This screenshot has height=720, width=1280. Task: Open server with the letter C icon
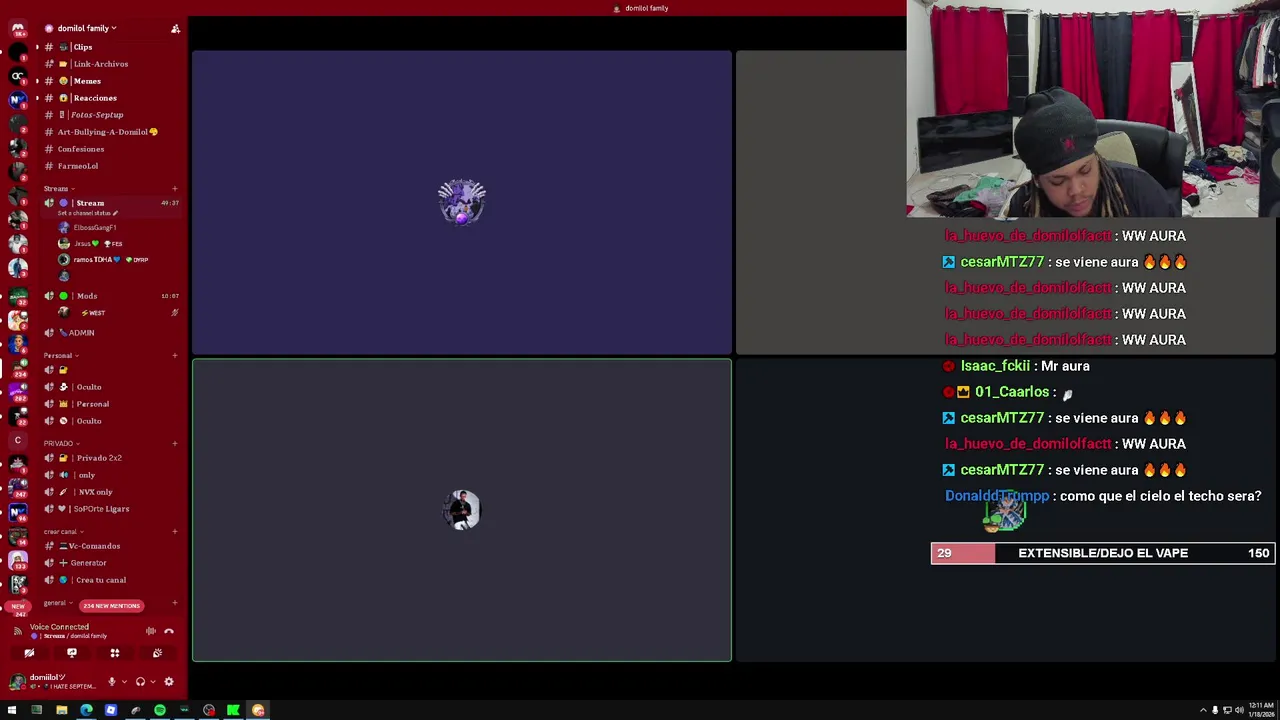pos(18,440)
